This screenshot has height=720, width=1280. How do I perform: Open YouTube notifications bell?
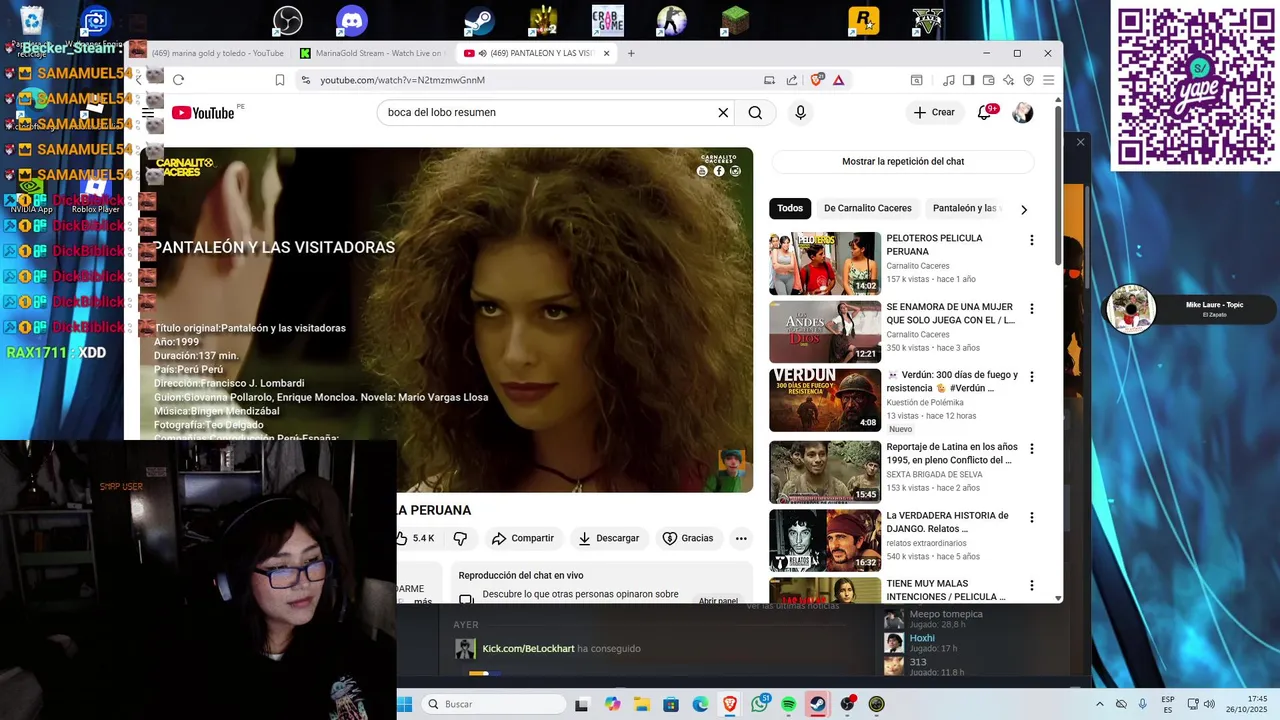(x=985, y=113)
